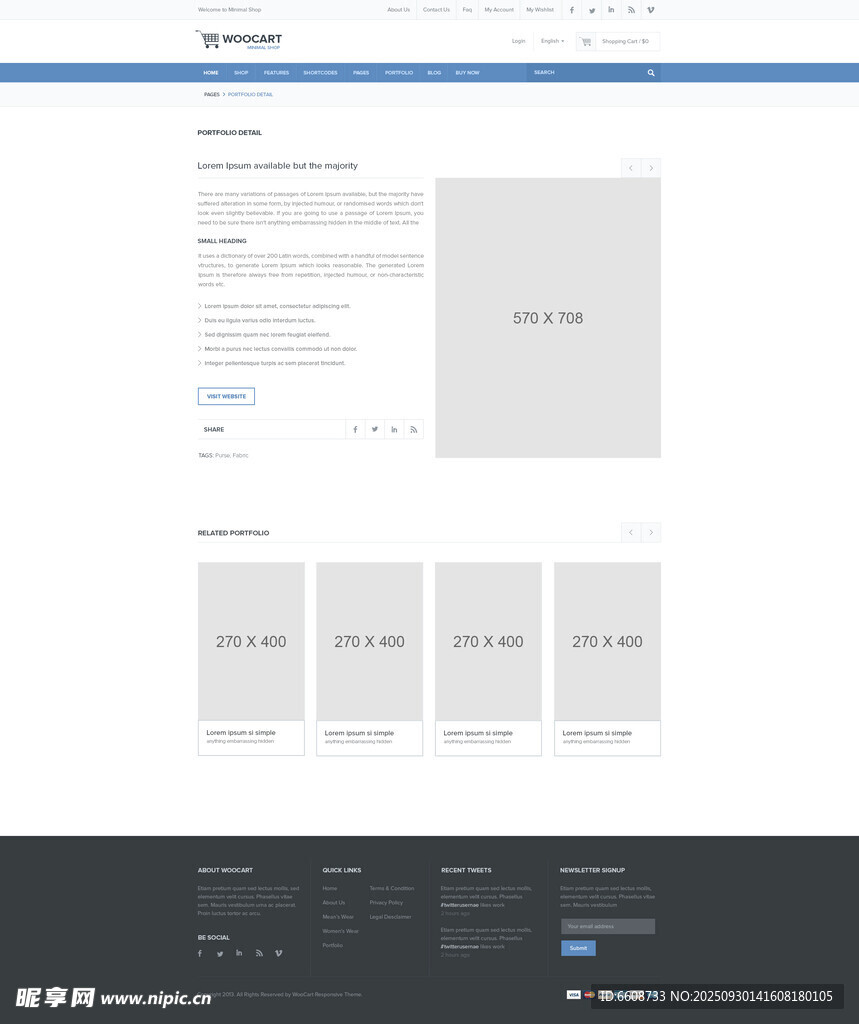The height and width of the screenshot is (1024, 859).
Task: Click the WooCart logo
Action: (x=239, y=40)
